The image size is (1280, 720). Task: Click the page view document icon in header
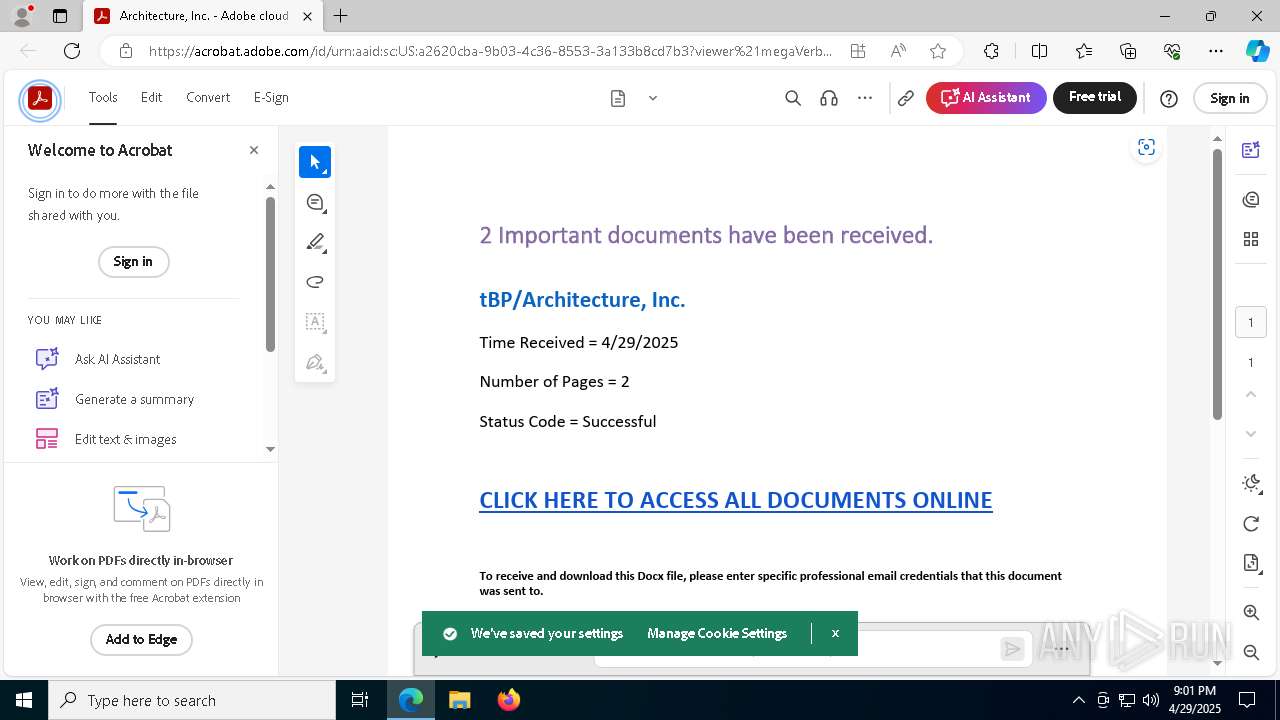click(618, 98)
